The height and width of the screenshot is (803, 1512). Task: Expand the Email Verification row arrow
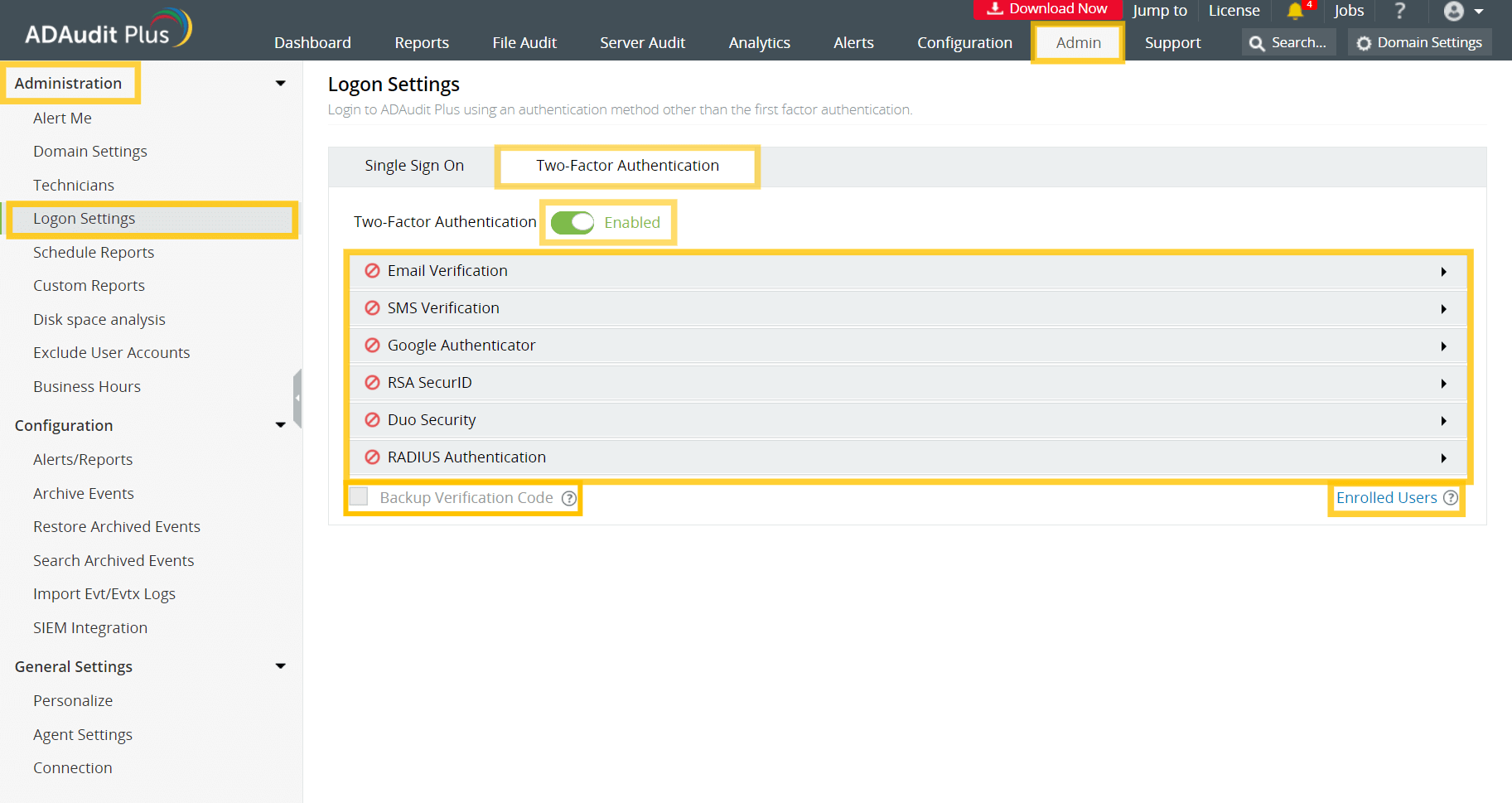click(x=1444, y=272)
